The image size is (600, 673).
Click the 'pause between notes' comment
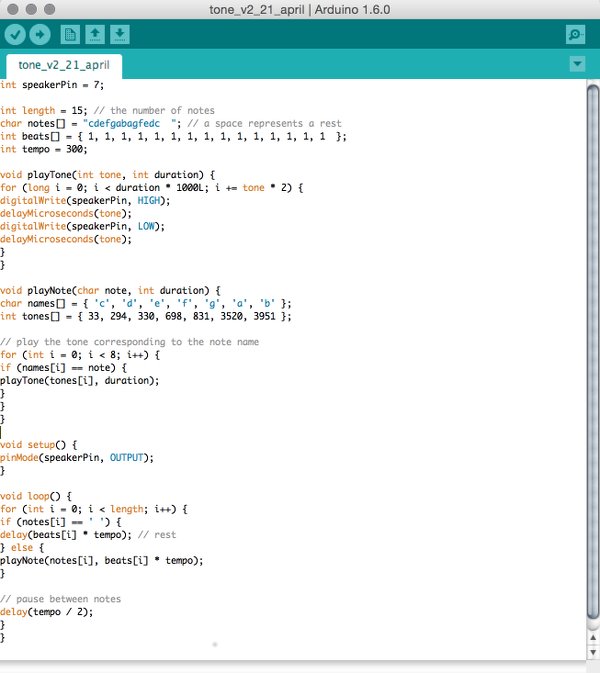[x=61, y=599]
